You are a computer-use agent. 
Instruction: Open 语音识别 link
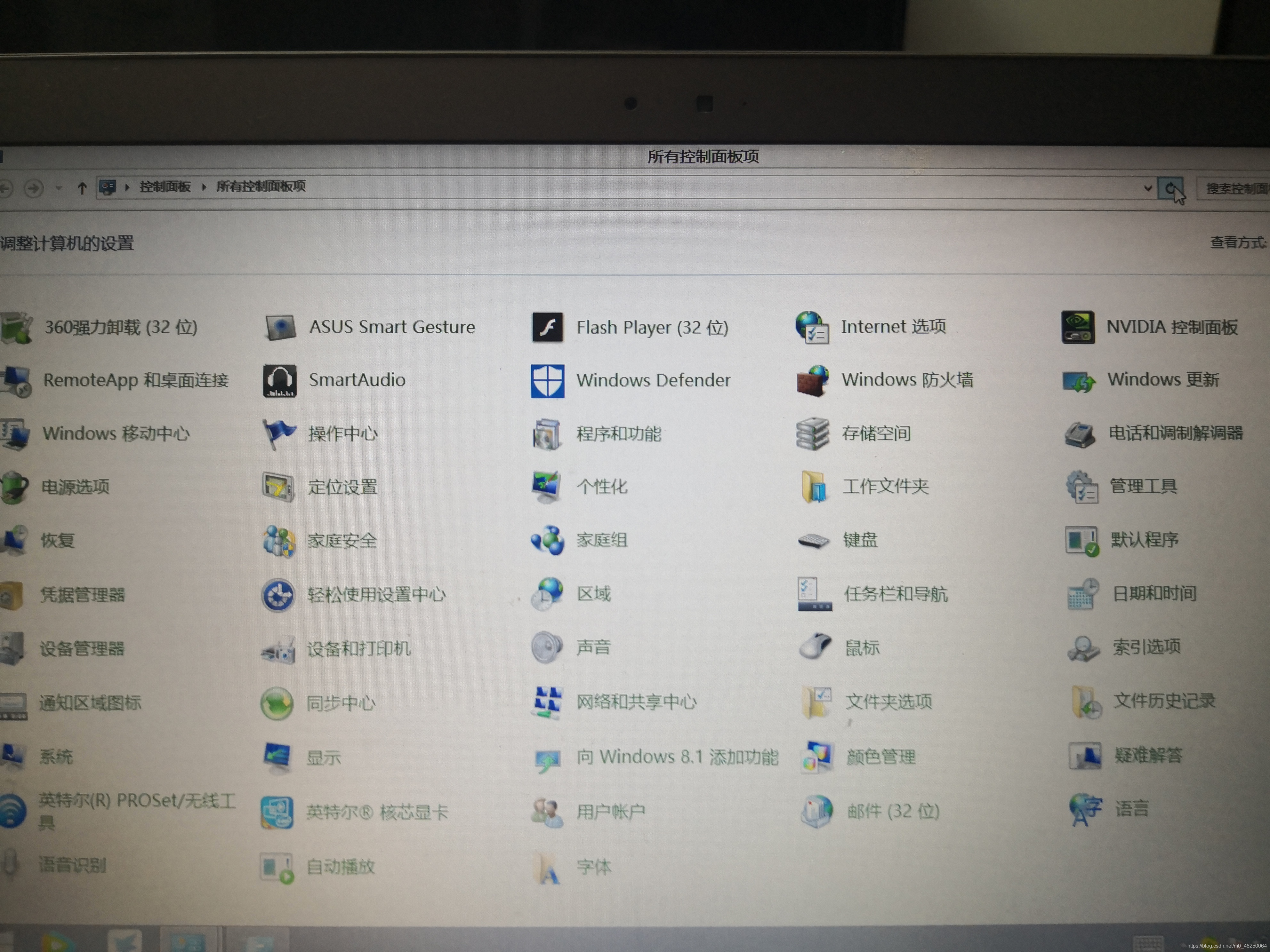pos(72,865)
